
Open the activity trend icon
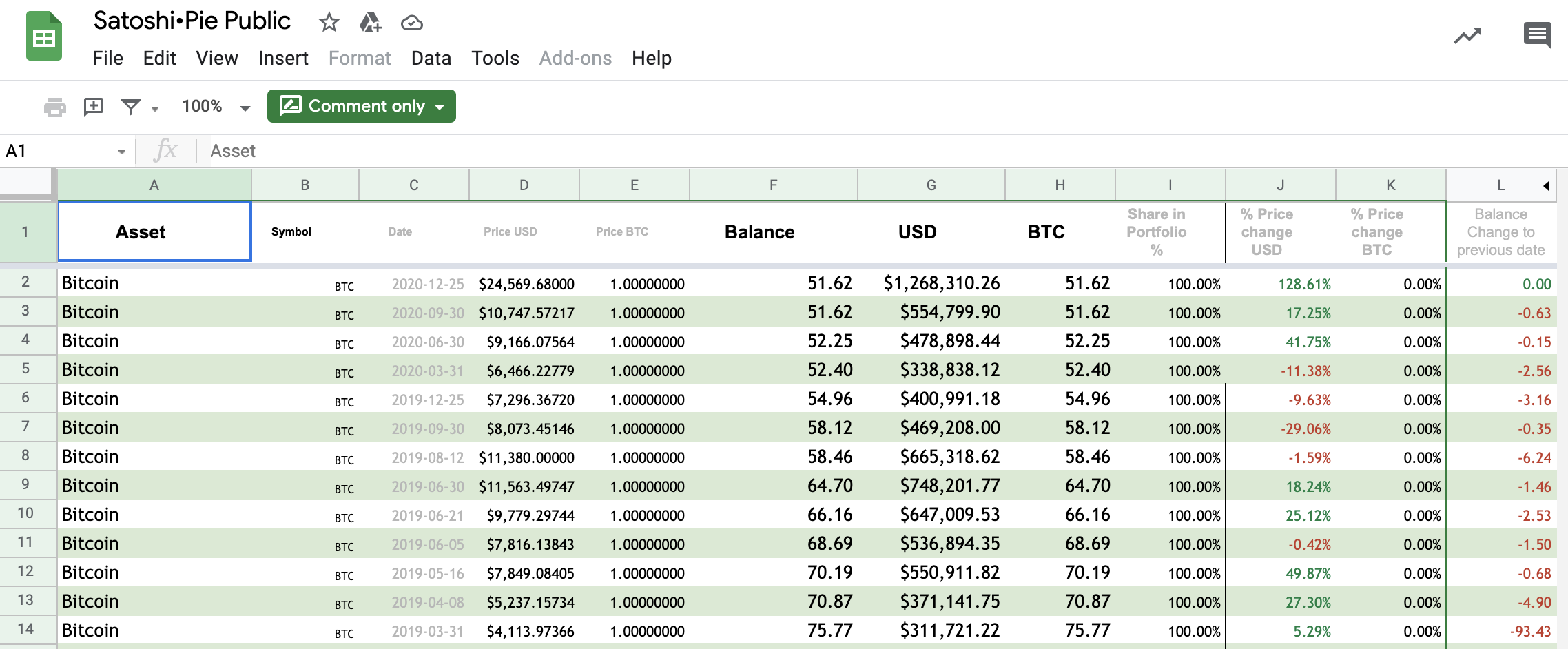[1467, 36]
